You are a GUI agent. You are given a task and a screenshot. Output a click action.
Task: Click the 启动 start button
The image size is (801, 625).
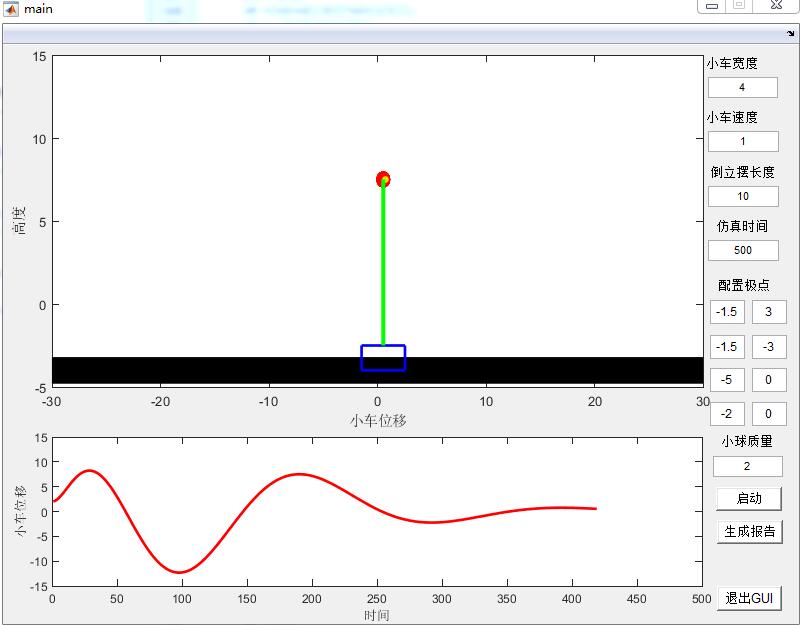[749, 498]
